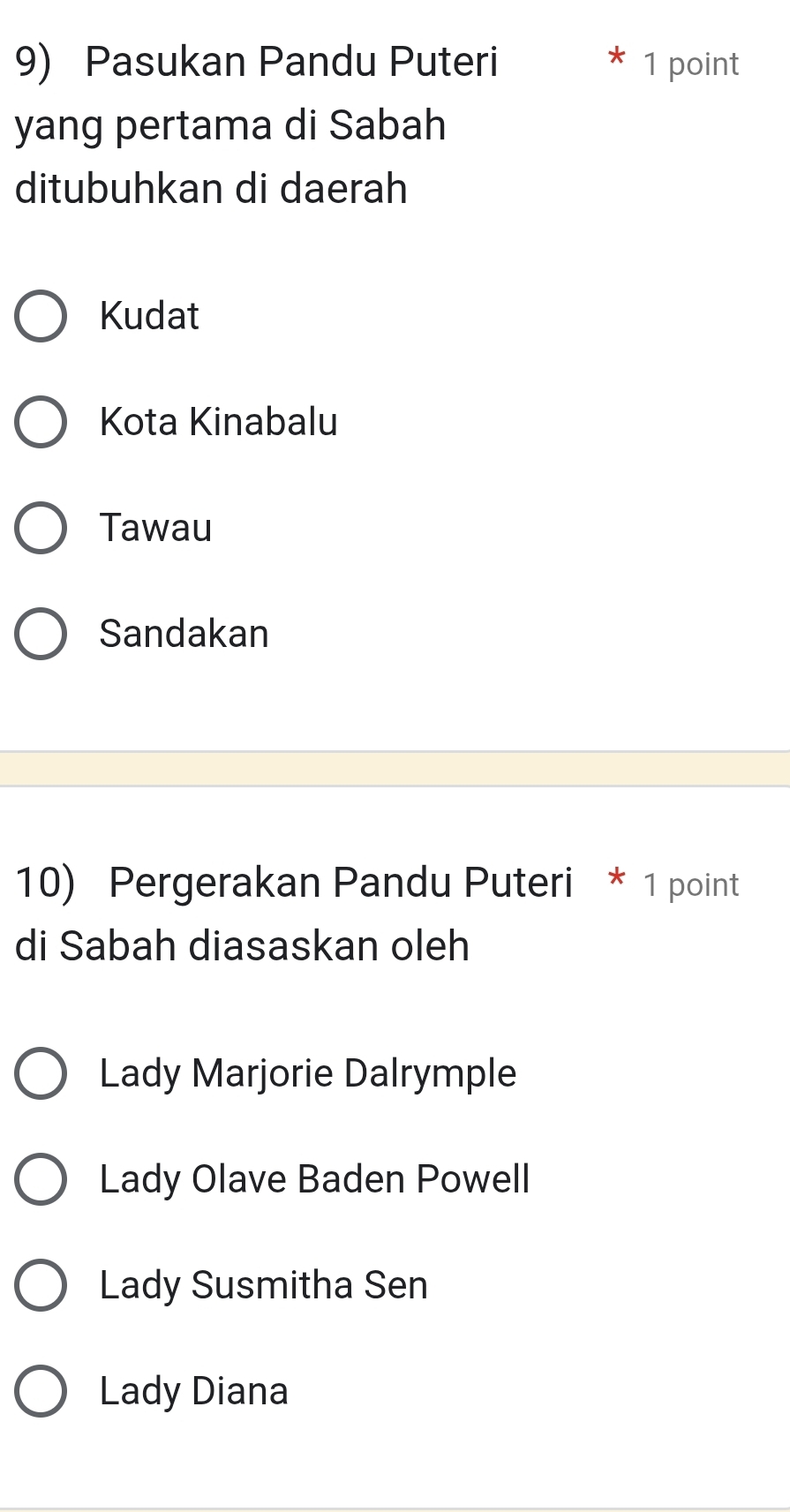Choose the Lady Marjorie Dalrymple radio button
Viewport: 790px width, 1512px height.
click(41, 1073)
